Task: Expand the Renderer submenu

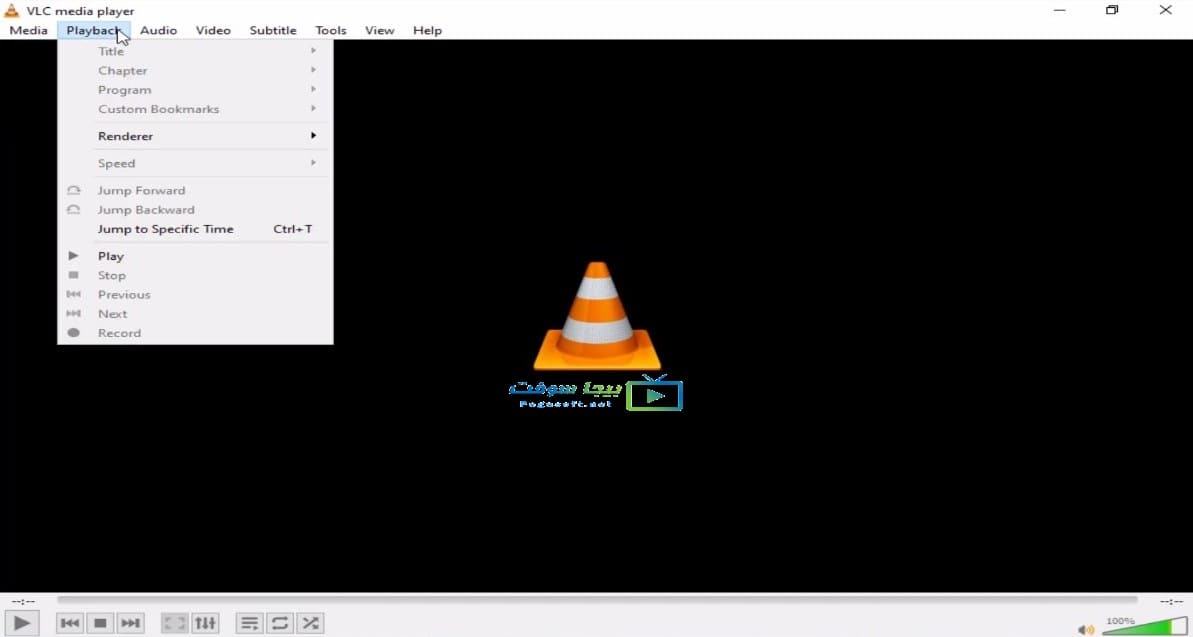Action: pyautogui.click(x=195, y=136)
